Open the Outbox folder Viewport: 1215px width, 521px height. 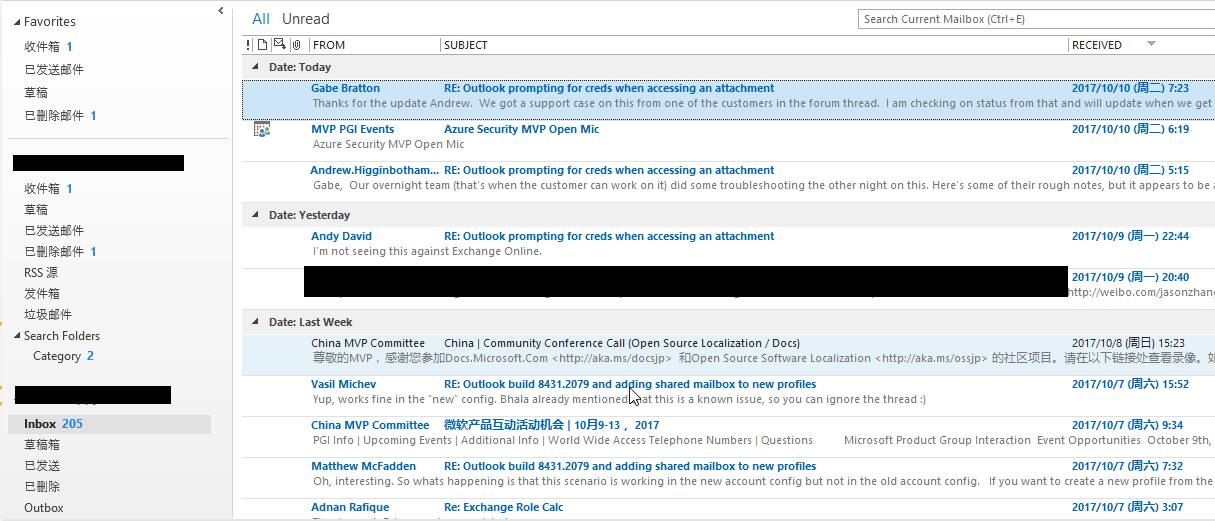point(44,508)
